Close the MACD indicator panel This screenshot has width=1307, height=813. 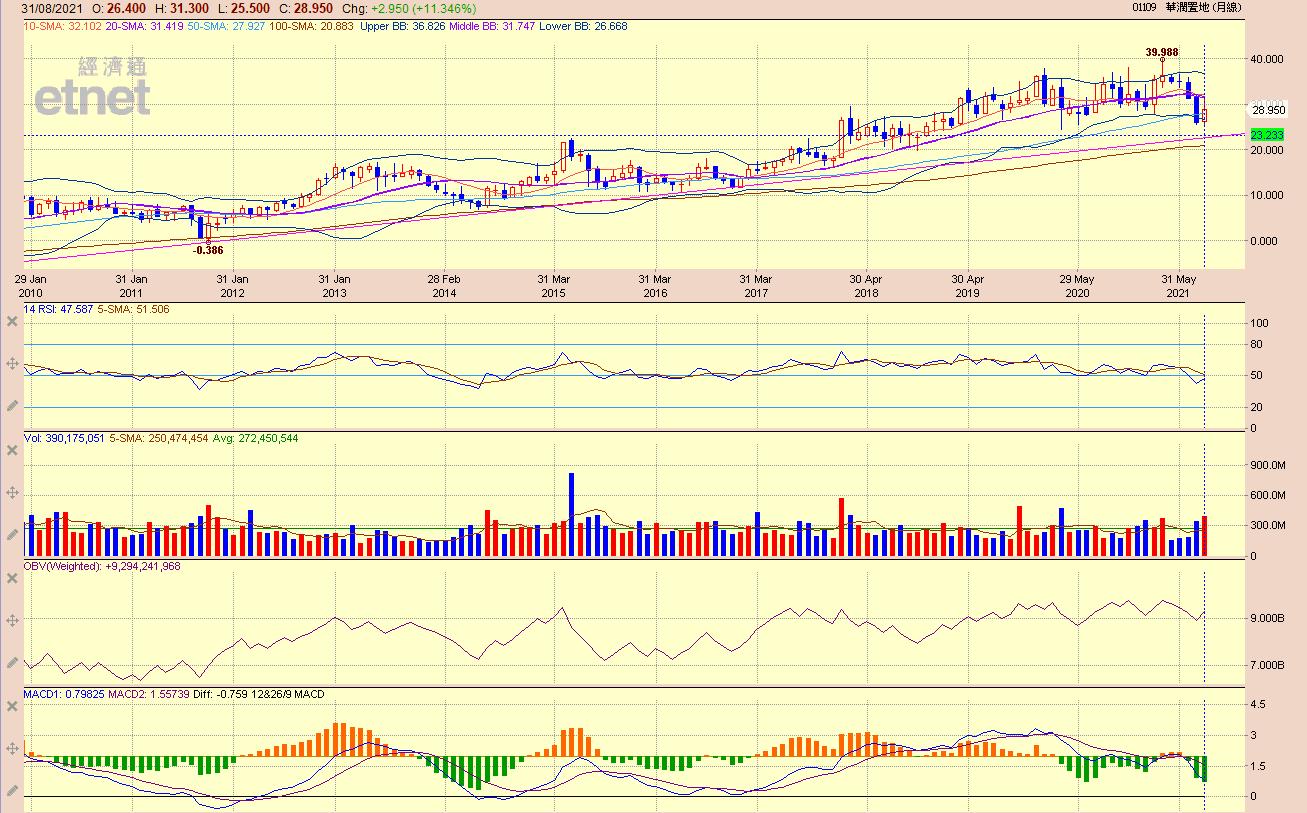12,706
